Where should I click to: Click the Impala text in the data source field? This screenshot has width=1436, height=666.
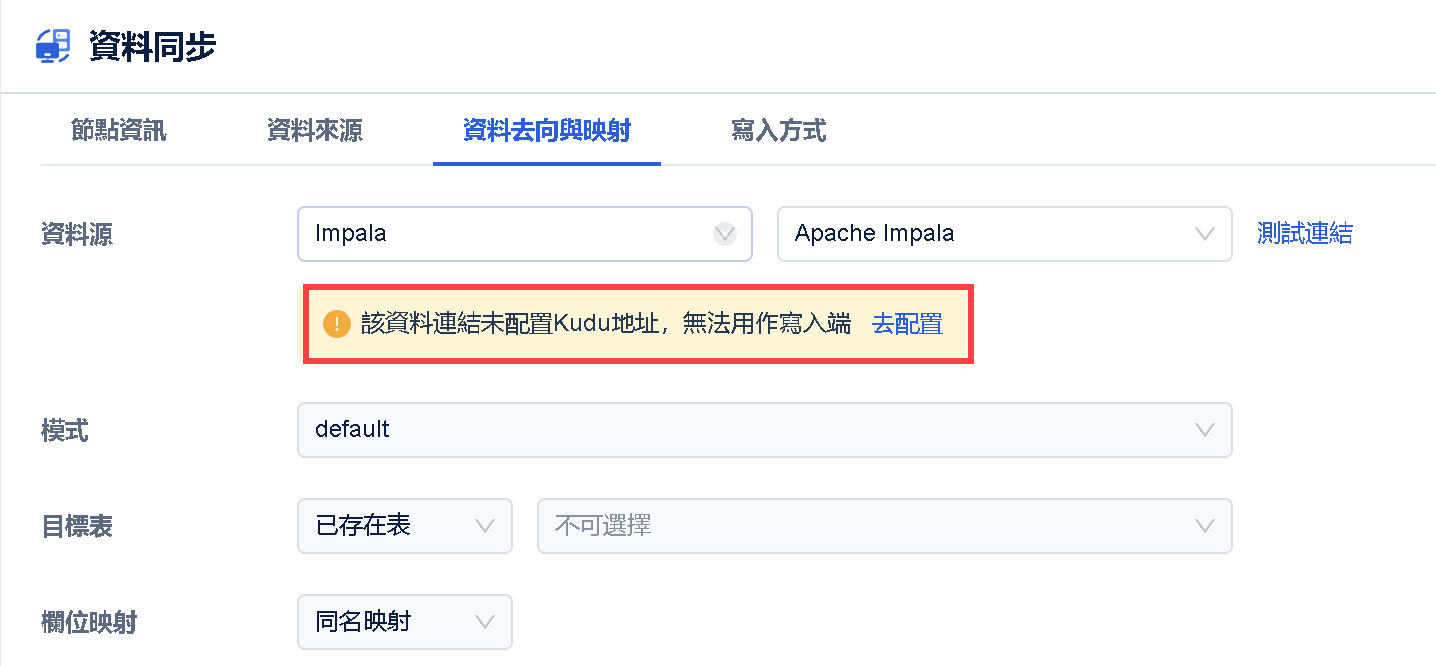pyautogui.click(x=351, y=234)
